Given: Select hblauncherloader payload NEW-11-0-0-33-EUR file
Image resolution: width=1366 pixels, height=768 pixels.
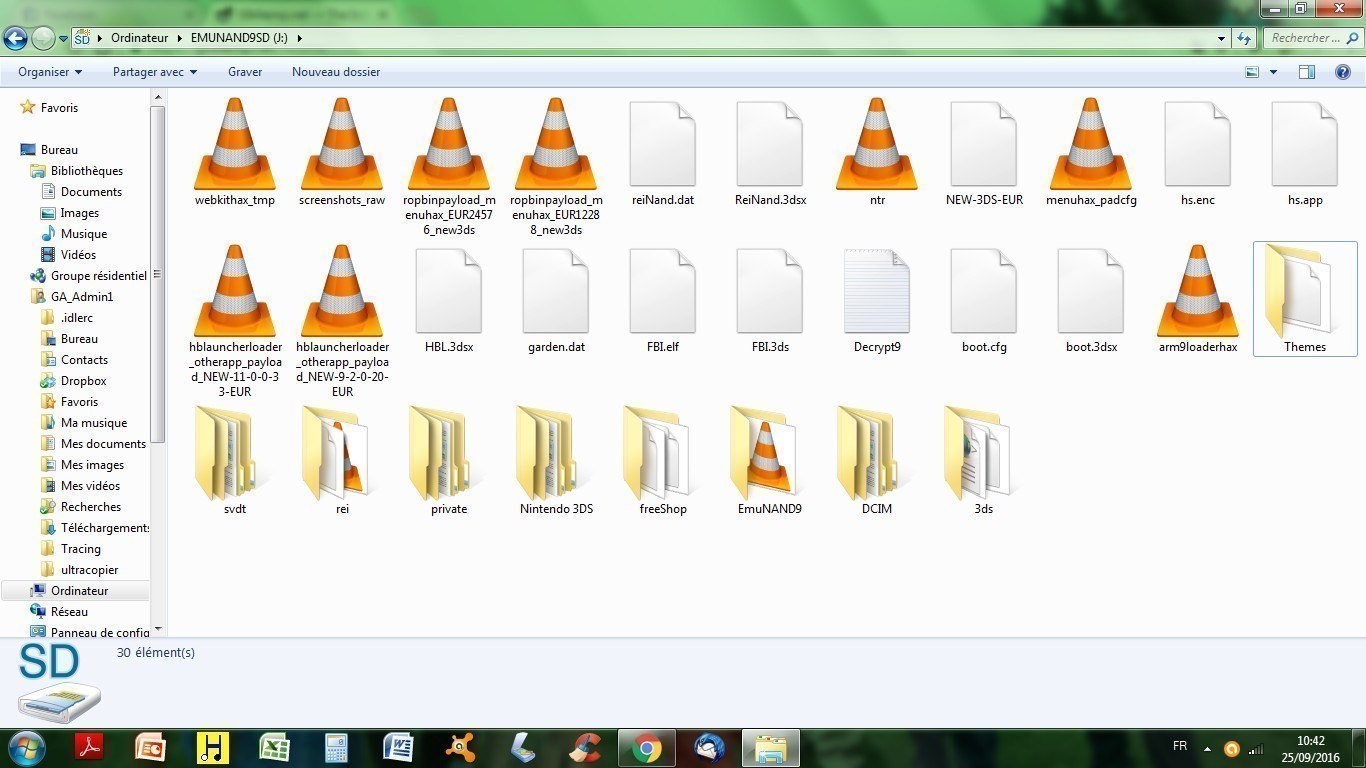Looking at the screenshot, I should (x=235, y=322).
